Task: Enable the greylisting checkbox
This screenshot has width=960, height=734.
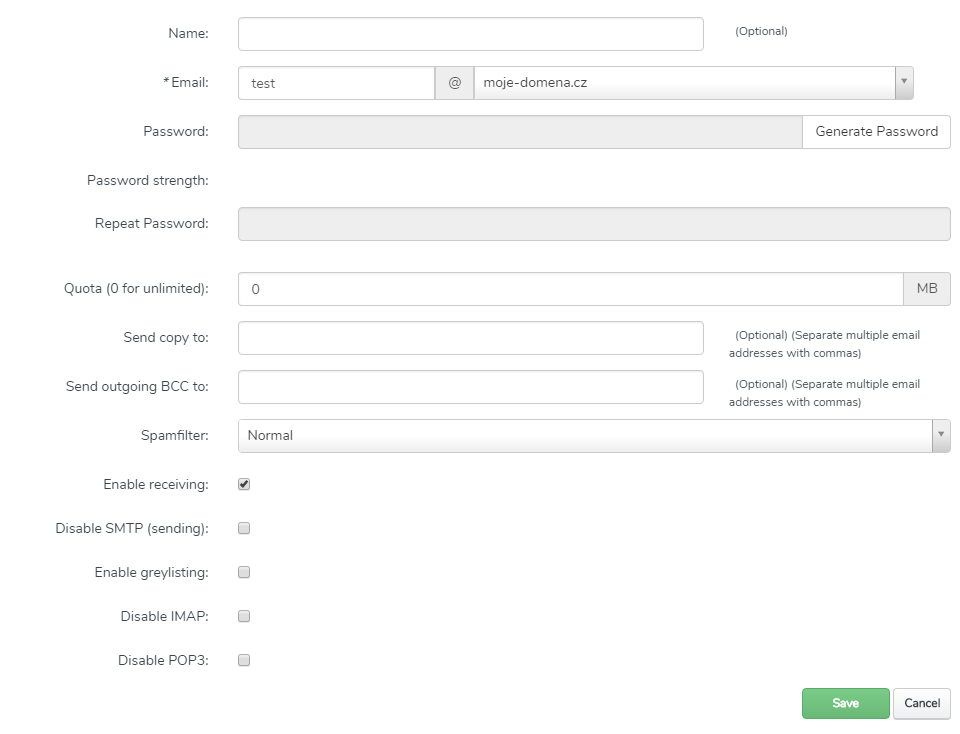Action: (244, 572)
